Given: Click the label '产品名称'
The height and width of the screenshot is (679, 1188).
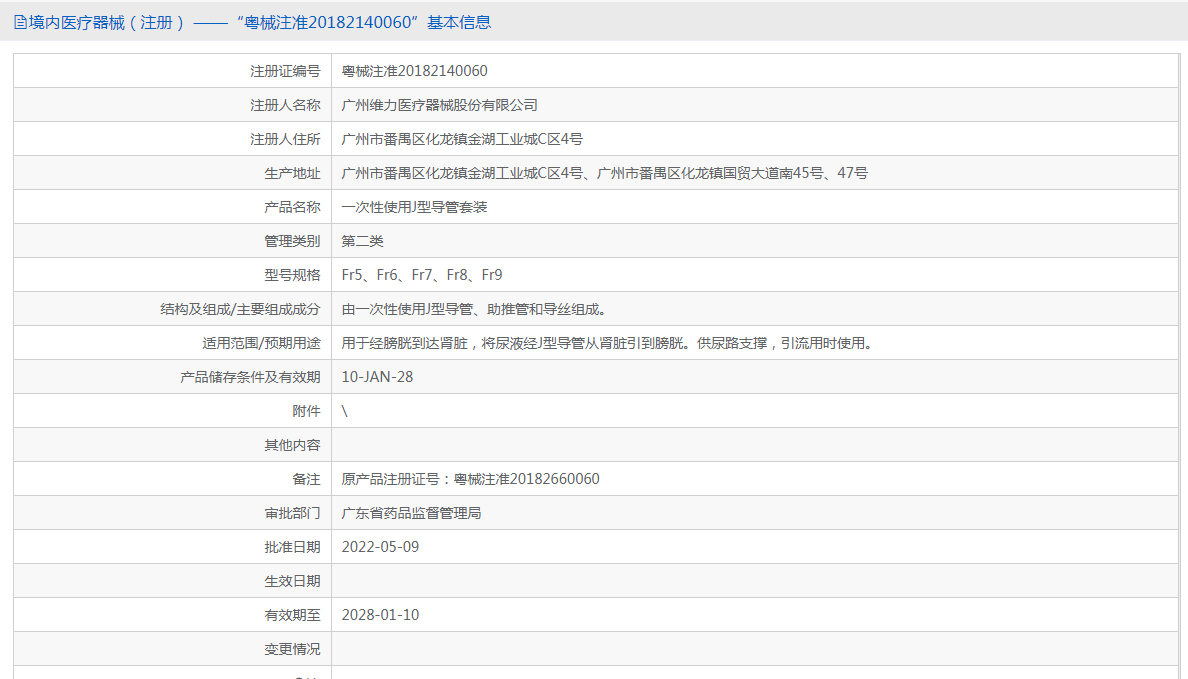Looking at the screenshot, I should click(x=292, y=207).
